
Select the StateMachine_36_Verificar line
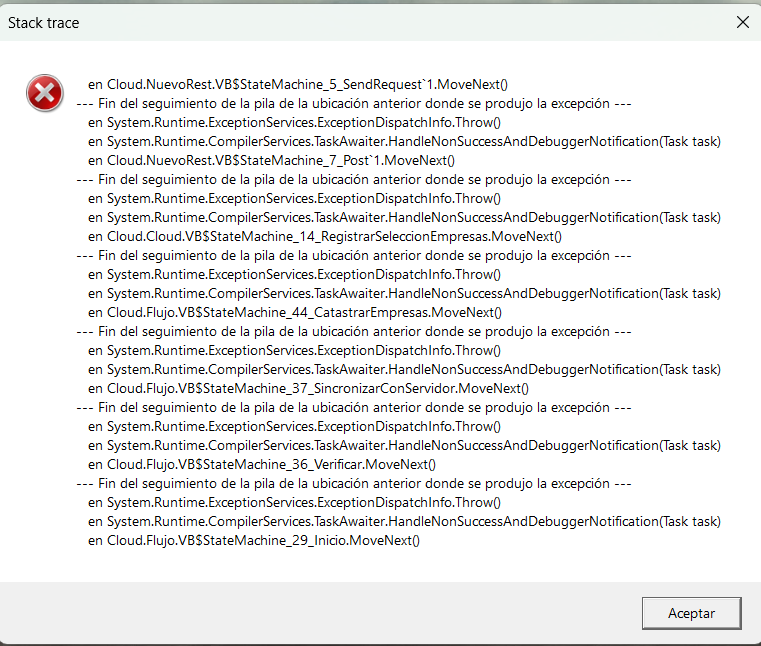coord(262,465)
